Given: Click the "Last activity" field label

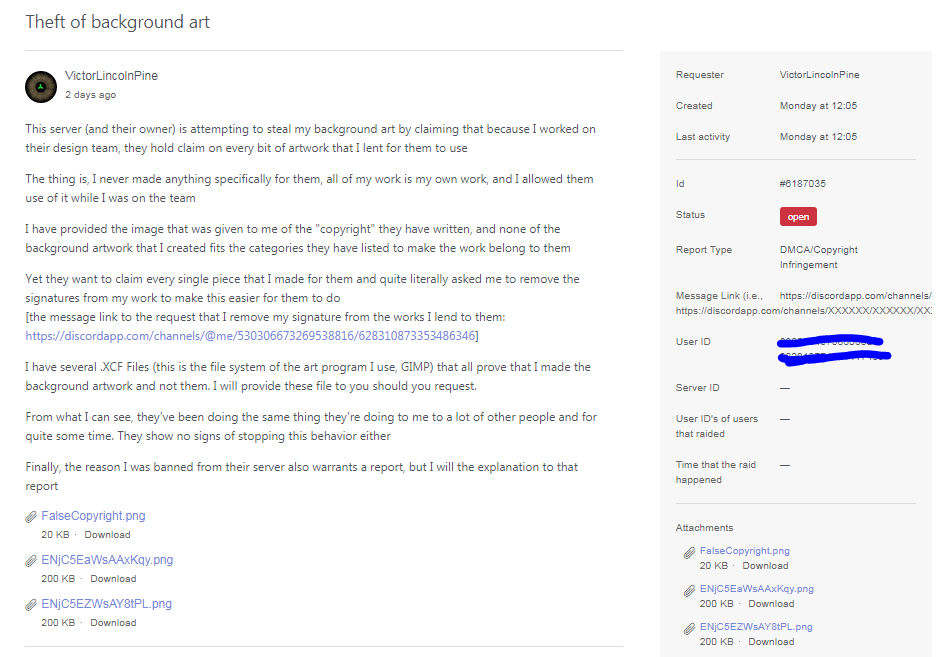Looking at the screenshot, I should [703, 137].
